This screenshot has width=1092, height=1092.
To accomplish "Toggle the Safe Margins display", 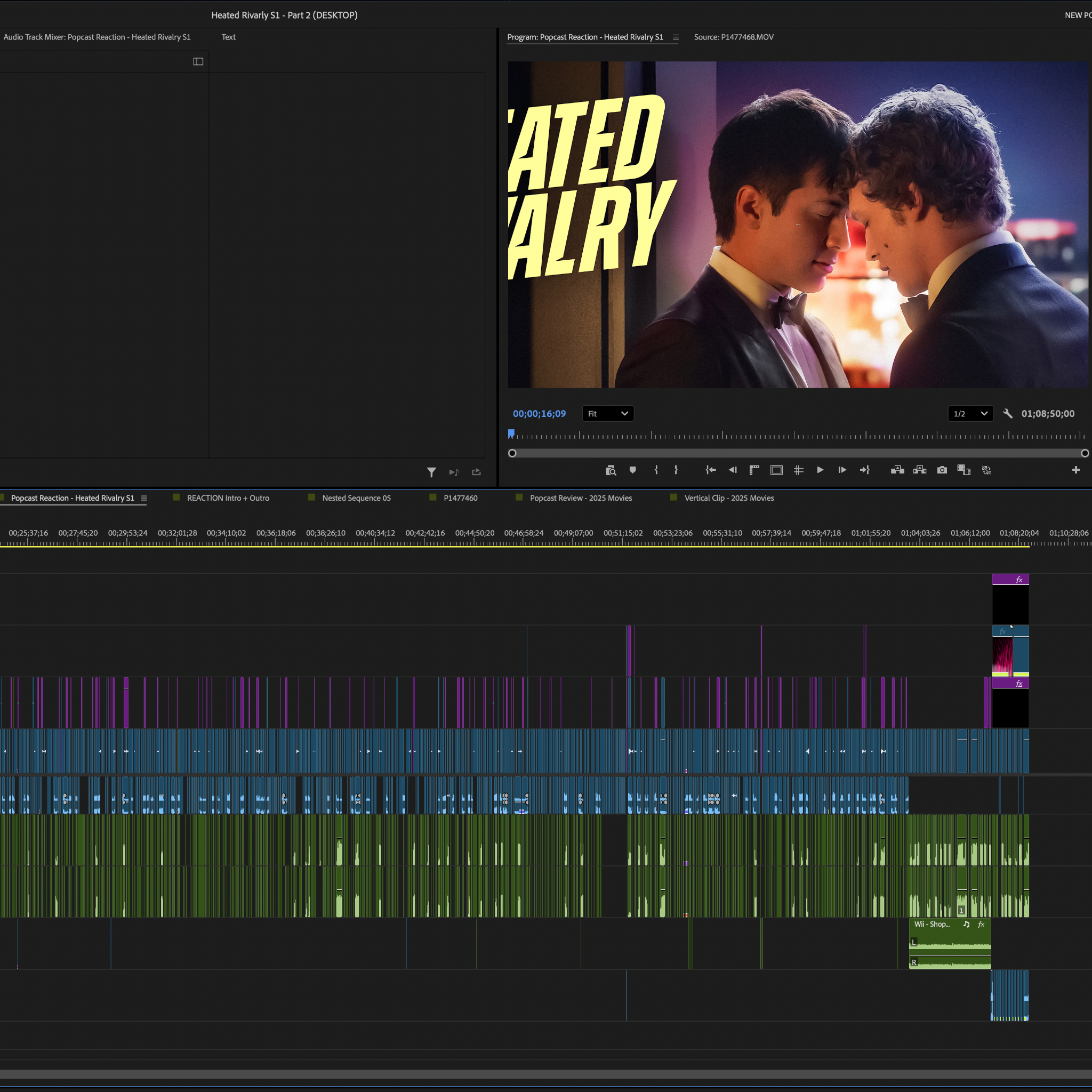I will [x=776, y=470].
